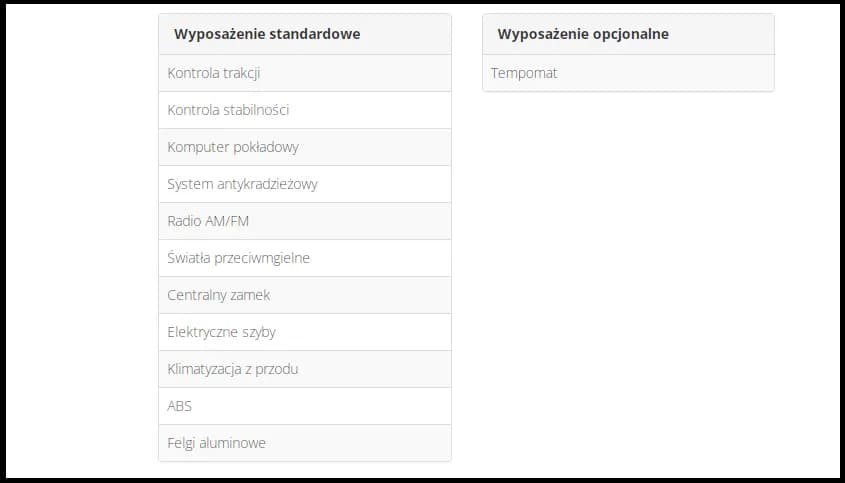Click the aluminium wheels list item
Image resolution: width=845 pixels, height=483 pixels.
click(x=217, y=443)
